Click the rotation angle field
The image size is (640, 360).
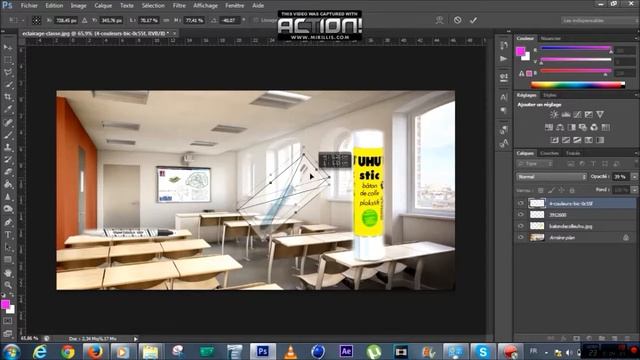(230, 20)
